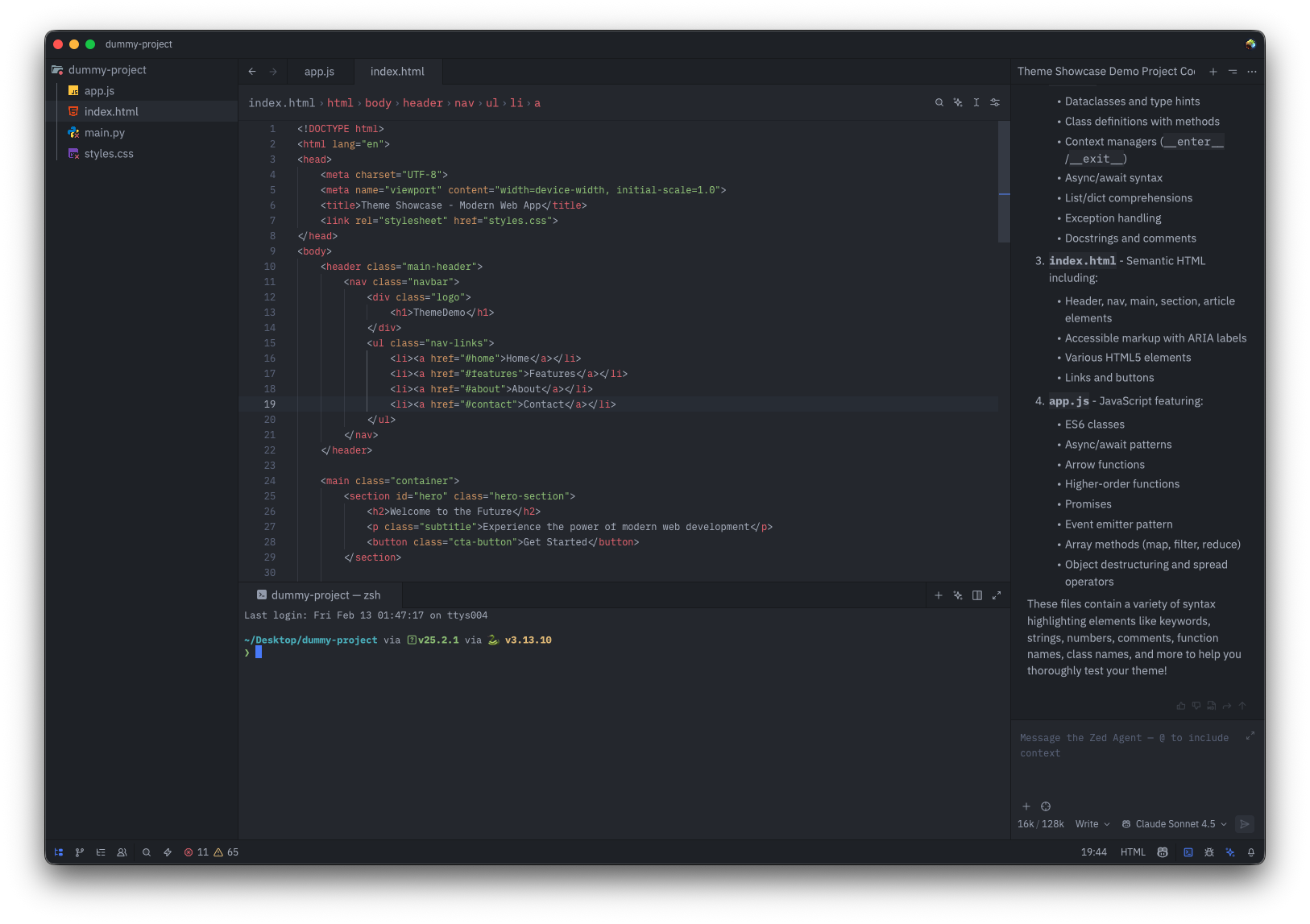
Task: Open the git panel branch icon
Action: (80, 852)
